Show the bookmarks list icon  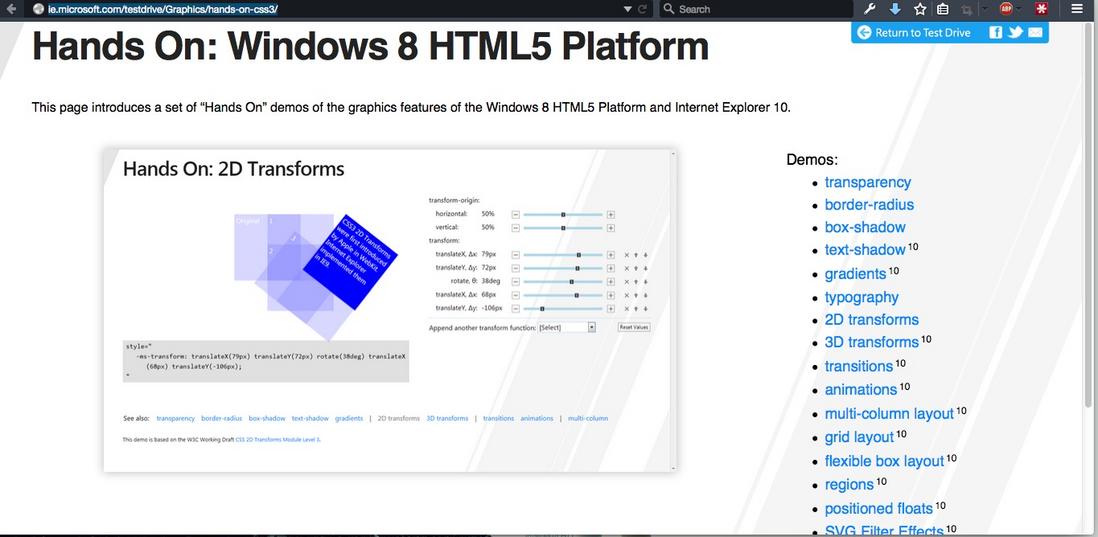[943, 9]
